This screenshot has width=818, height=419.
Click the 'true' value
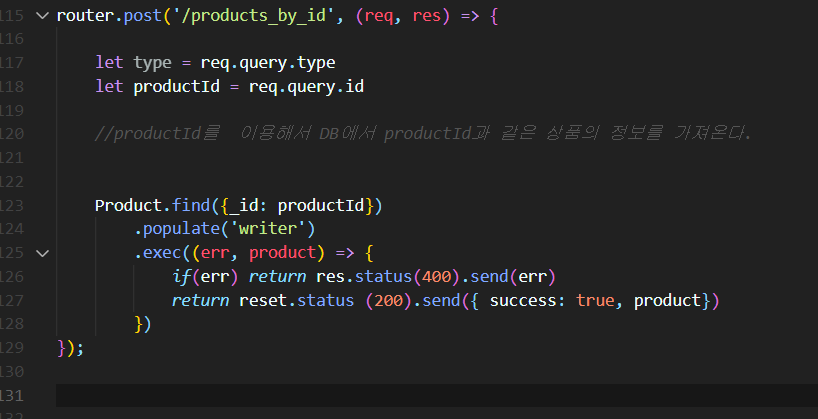(595, 301)
